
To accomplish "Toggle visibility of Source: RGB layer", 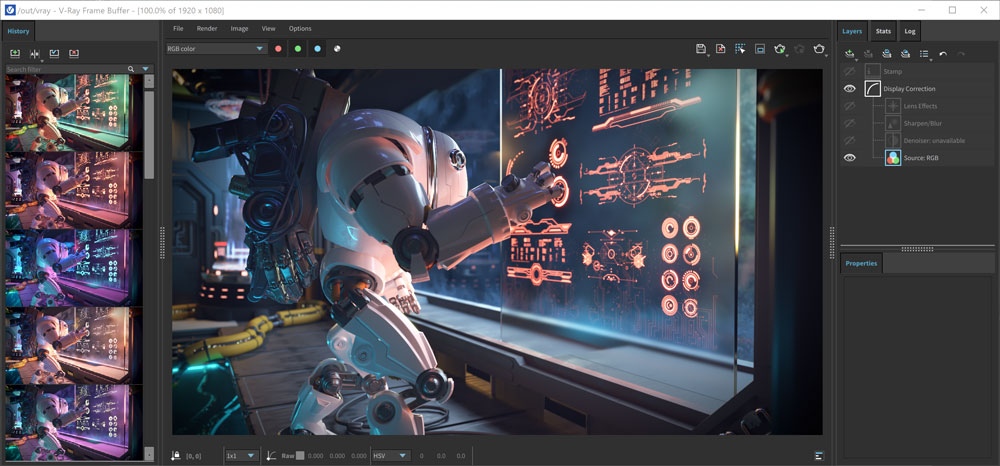I will [850, 158].
